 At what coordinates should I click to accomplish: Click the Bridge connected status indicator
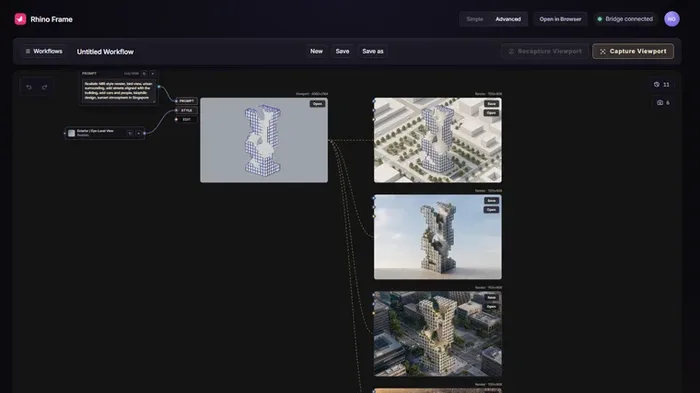click(x=625, y=19)
